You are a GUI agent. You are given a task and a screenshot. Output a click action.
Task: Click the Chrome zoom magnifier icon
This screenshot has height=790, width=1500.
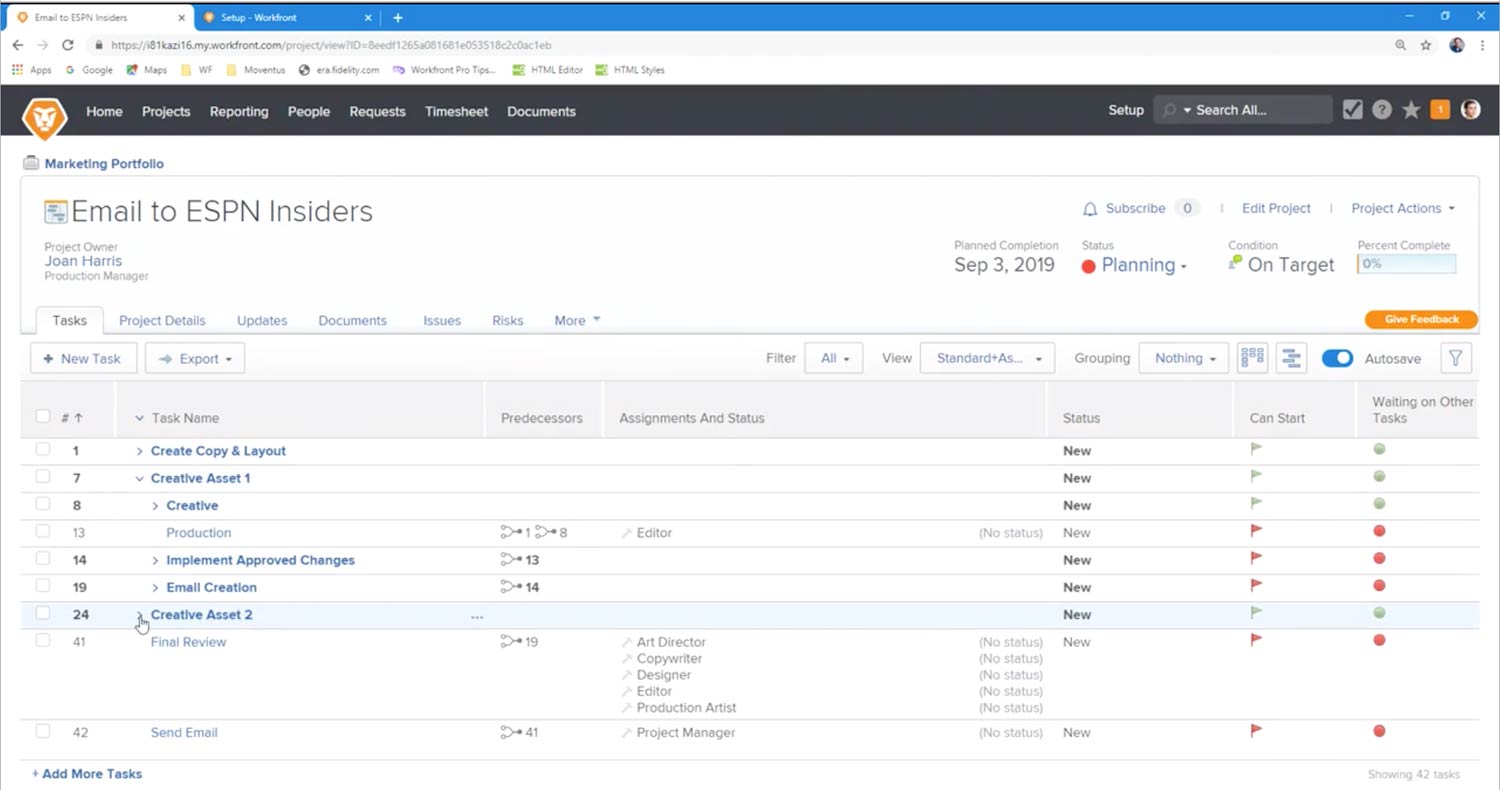pyautogui.click(x=1400, y=45)
